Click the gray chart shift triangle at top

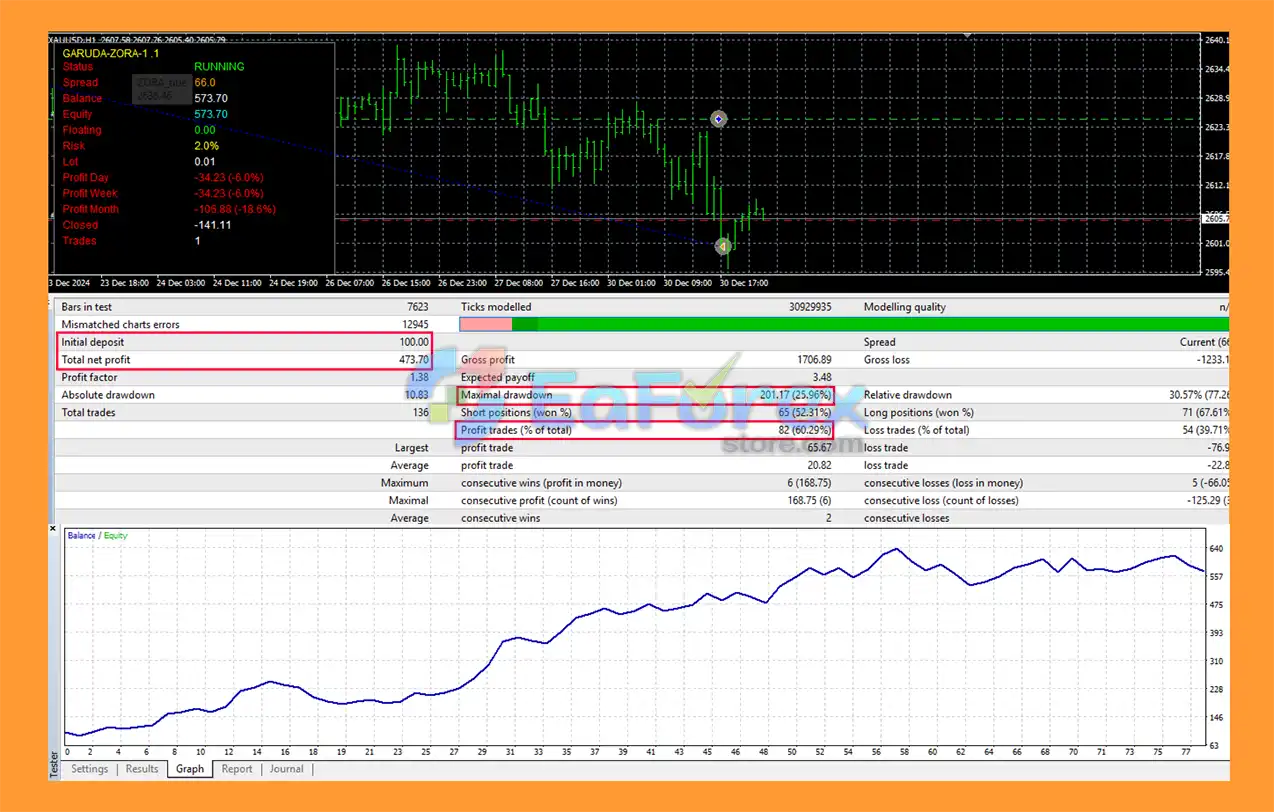pyautogui.click(x=966, y=36)
